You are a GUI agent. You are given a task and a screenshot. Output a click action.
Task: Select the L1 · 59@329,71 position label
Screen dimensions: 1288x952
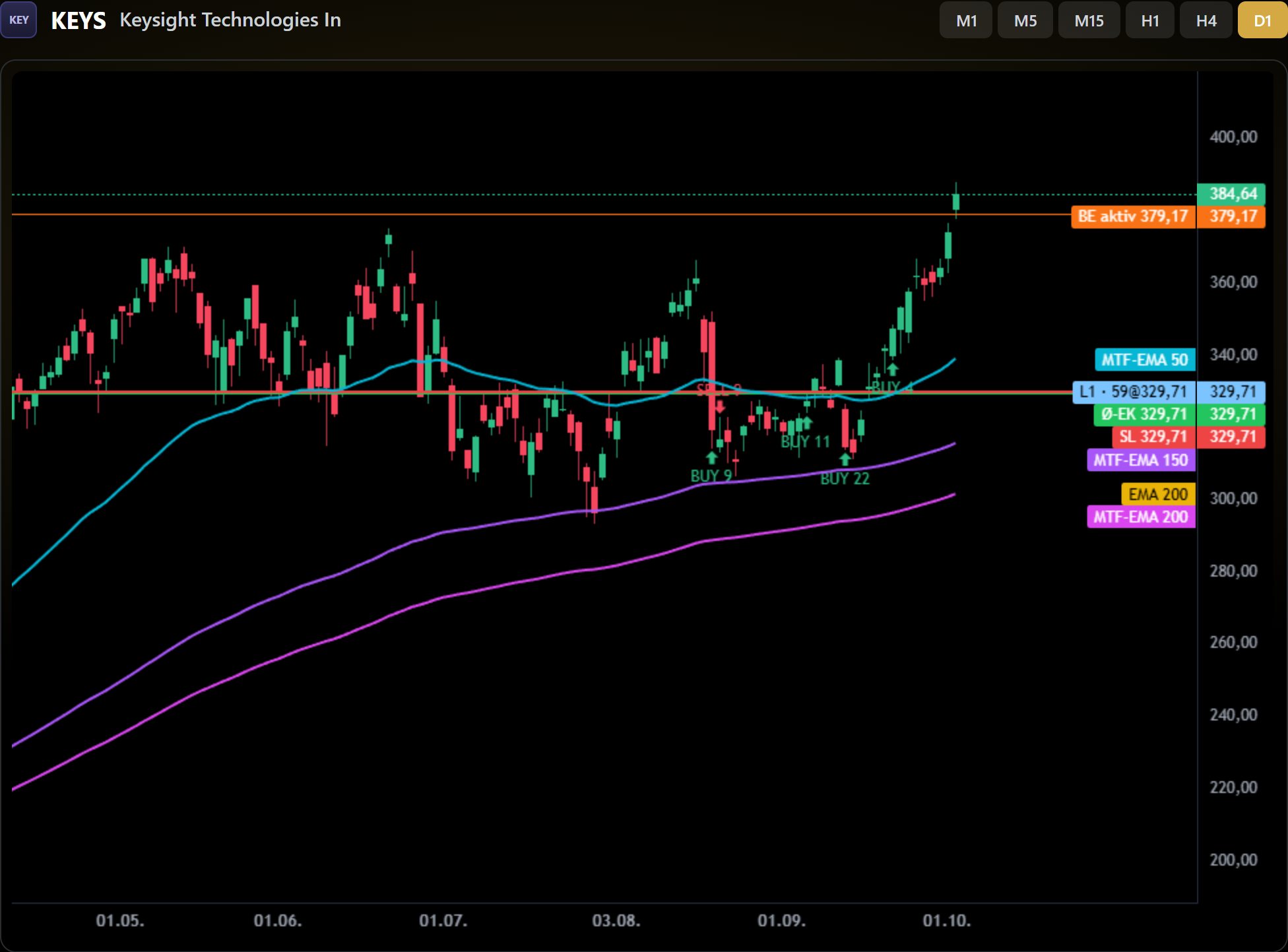point(1134,392)
